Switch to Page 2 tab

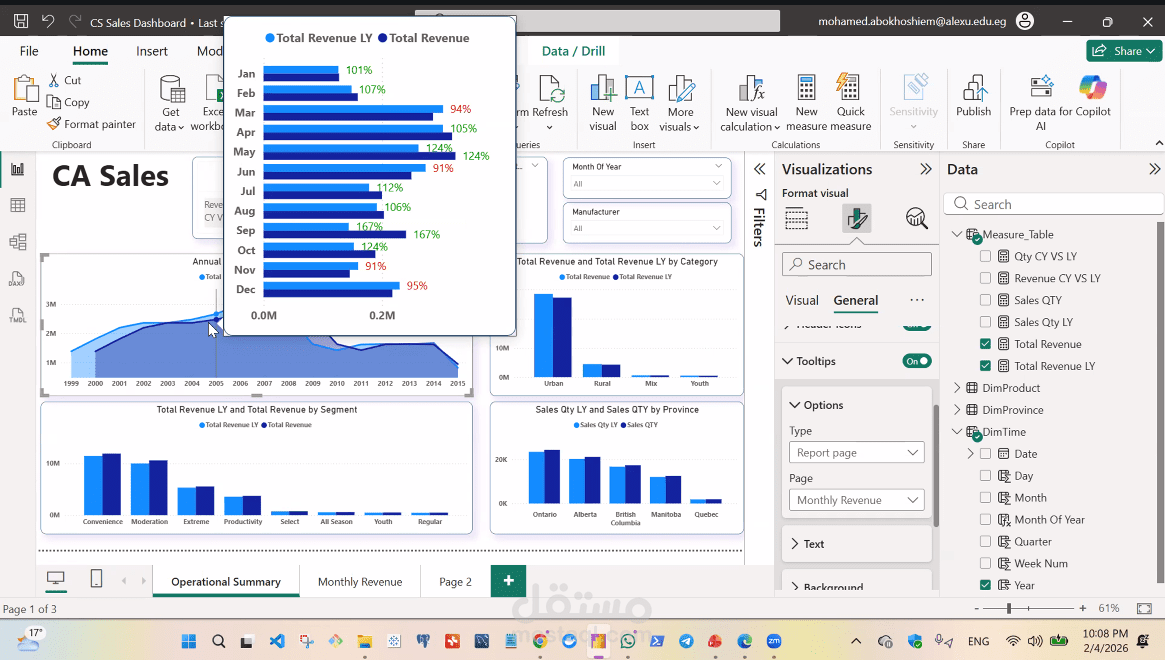(455, 582)
